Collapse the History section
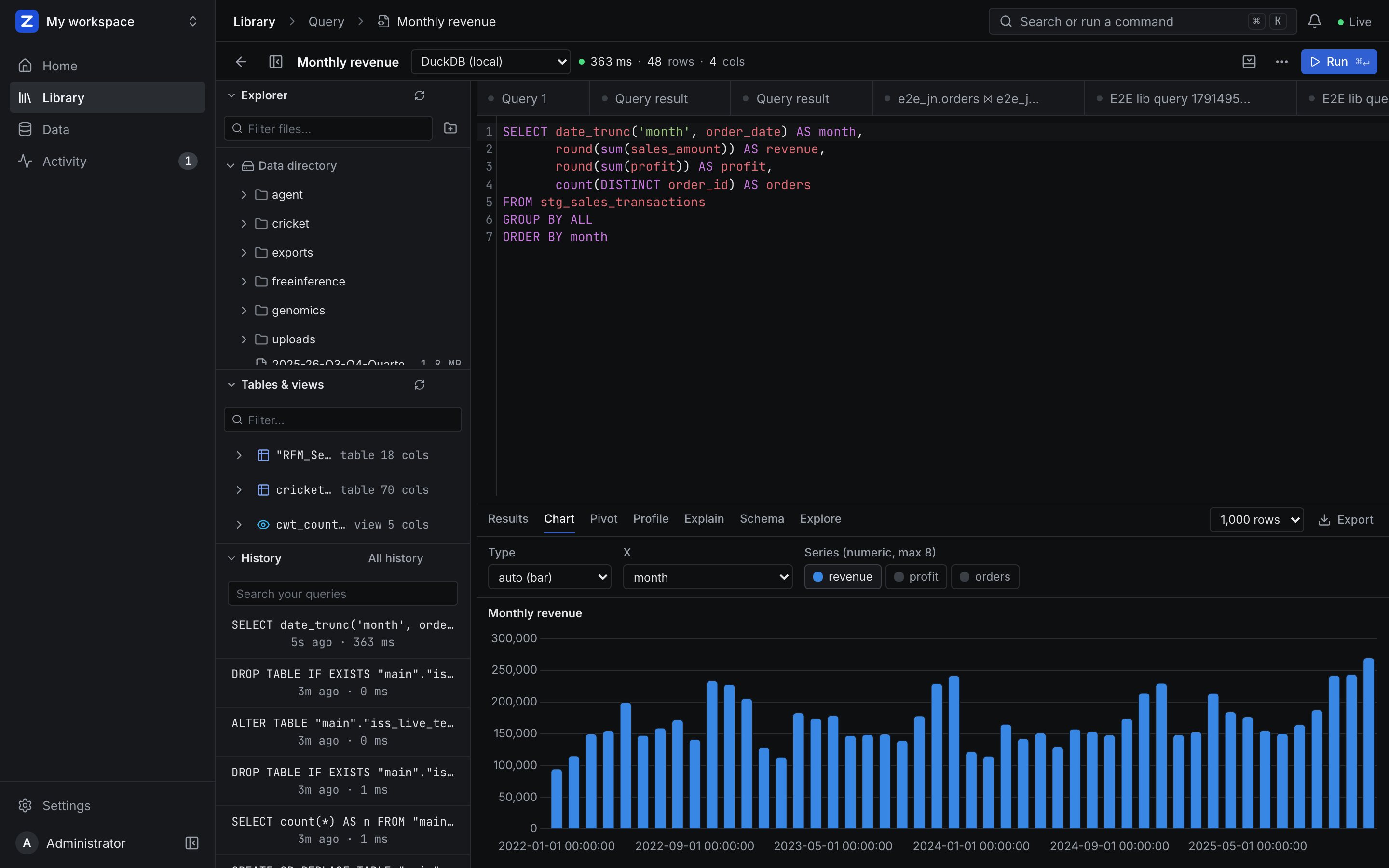Viewport: 1389px width, 868px height. pyautogui.click(x=231, y=558)
